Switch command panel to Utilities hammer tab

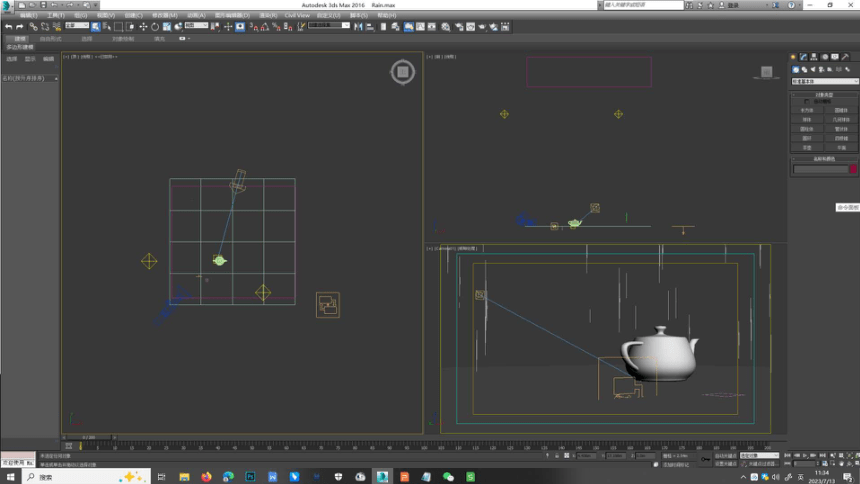point(845,57)
